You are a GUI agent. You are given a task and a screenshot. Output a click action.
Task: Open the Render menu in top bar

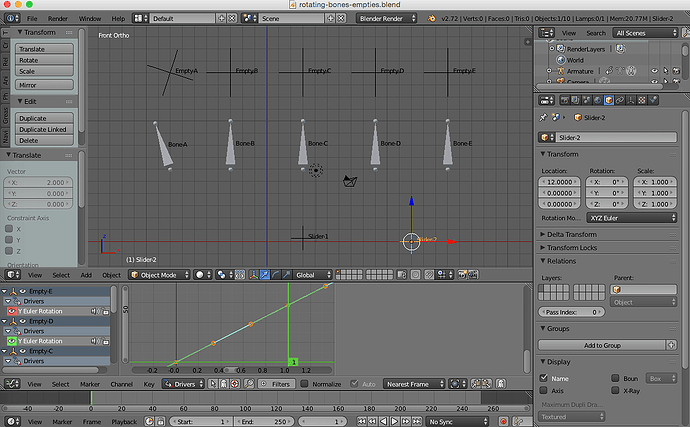click(x=58, y=18)
